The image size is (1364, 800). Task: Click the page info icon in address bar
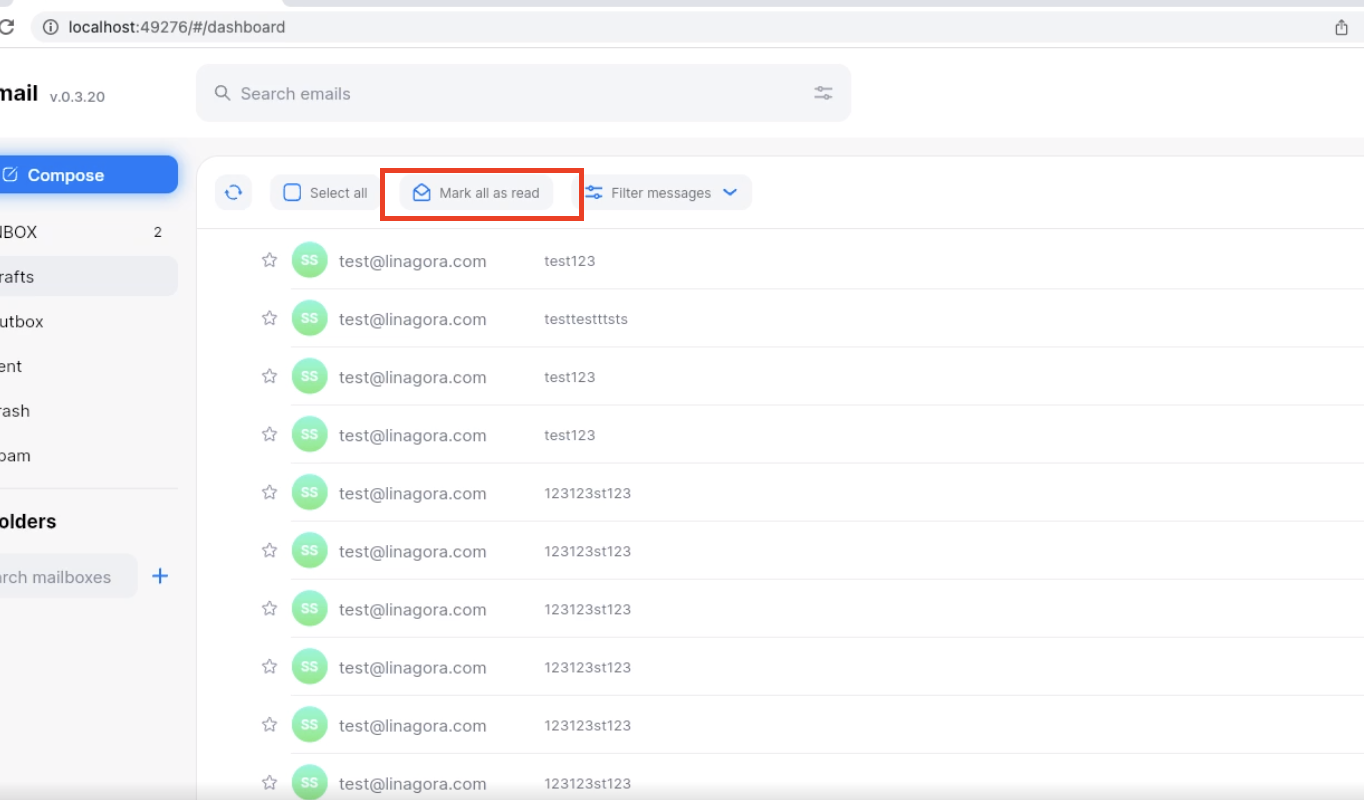(x=50, y=27)
